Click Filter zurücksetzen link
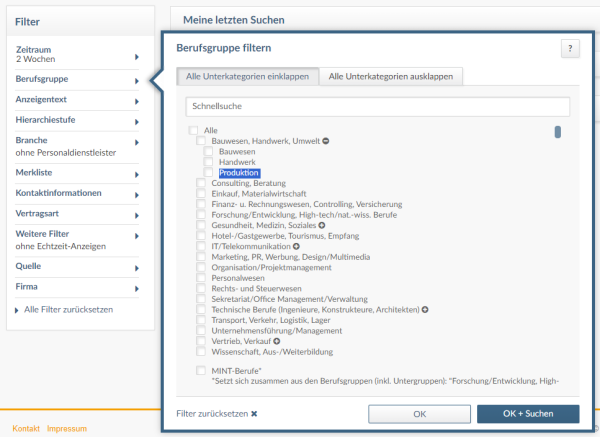The height and width of the screenshot is (437, 600). tap(212, 414)
